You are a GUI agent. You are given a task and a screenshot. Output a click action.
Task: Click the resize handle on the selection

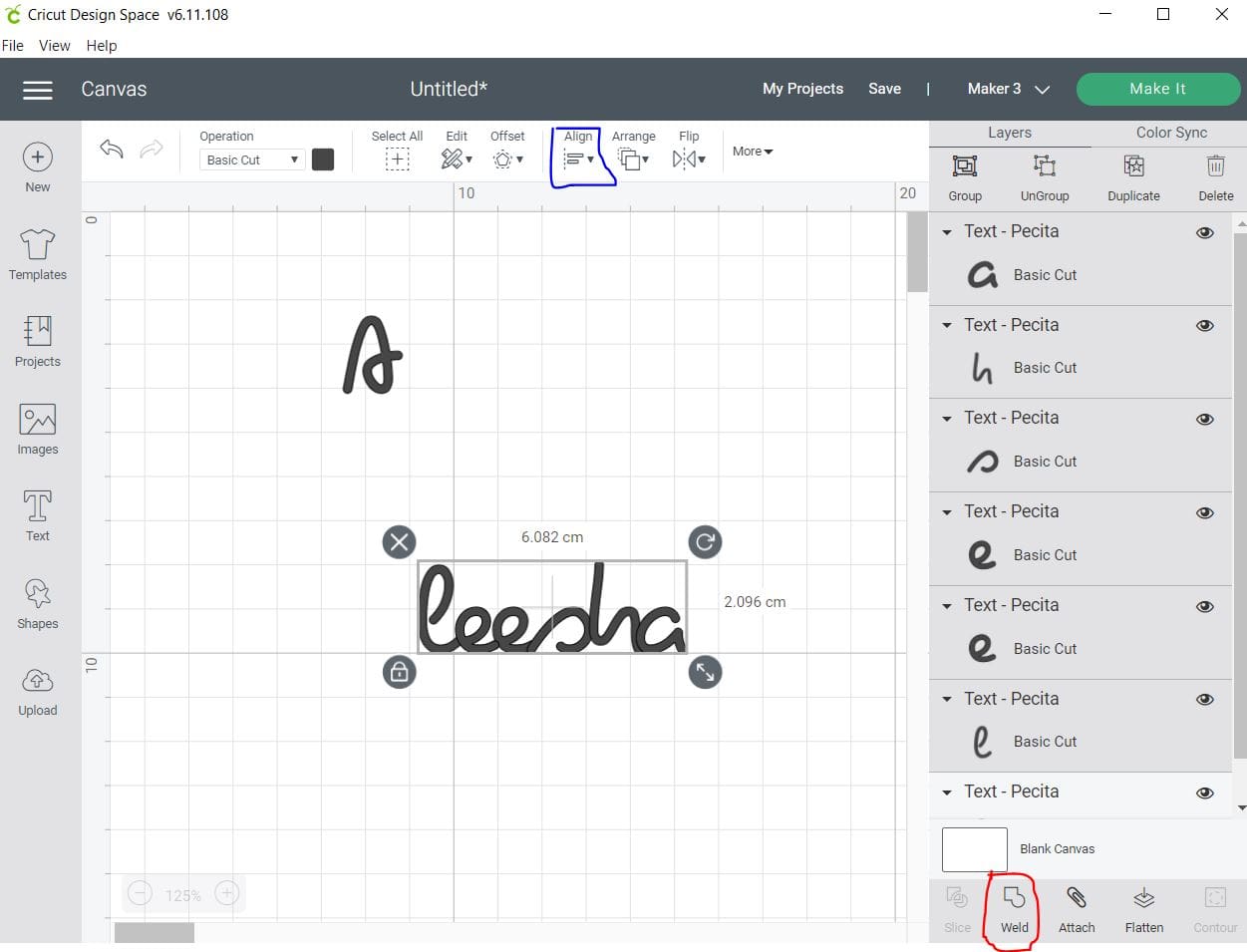pyautogui.click(x=705, y=672)
